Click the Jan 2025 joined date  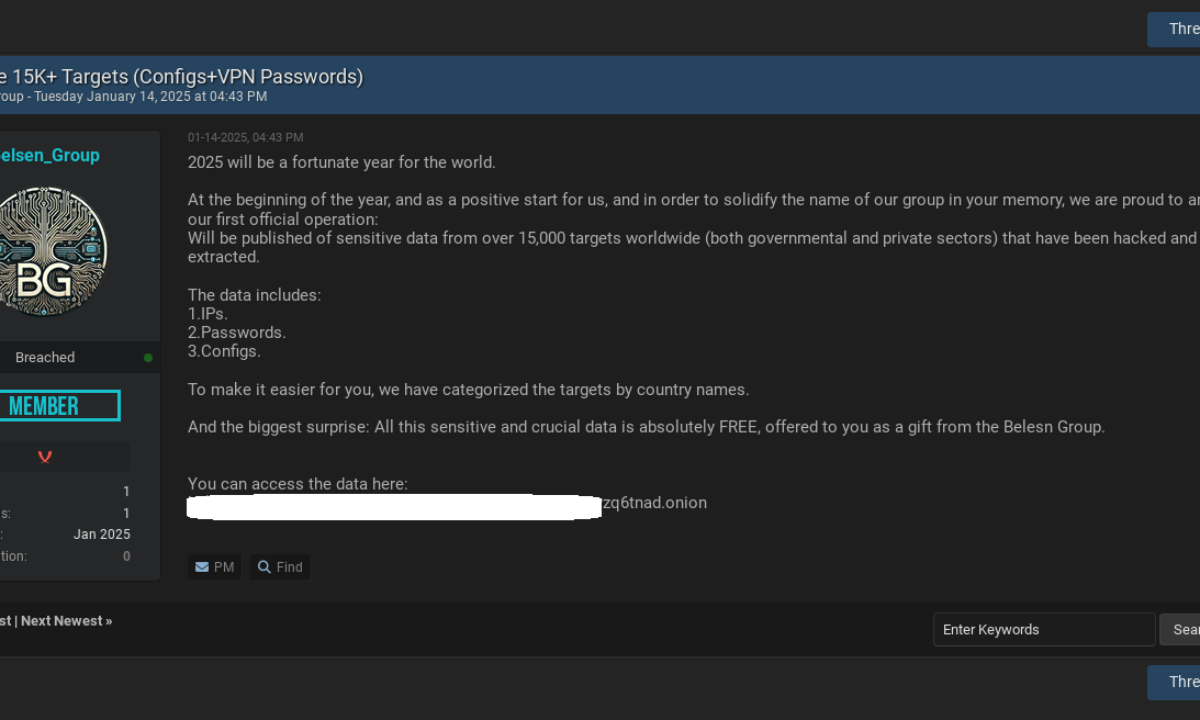pos(102,534)
